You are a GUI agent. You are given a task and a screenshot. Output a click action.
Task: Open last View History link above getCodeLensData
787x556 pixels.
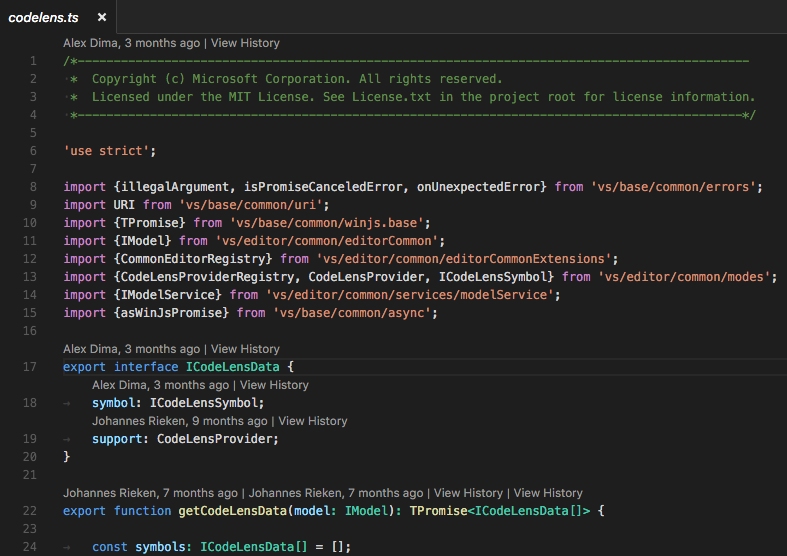pos(548,493)
